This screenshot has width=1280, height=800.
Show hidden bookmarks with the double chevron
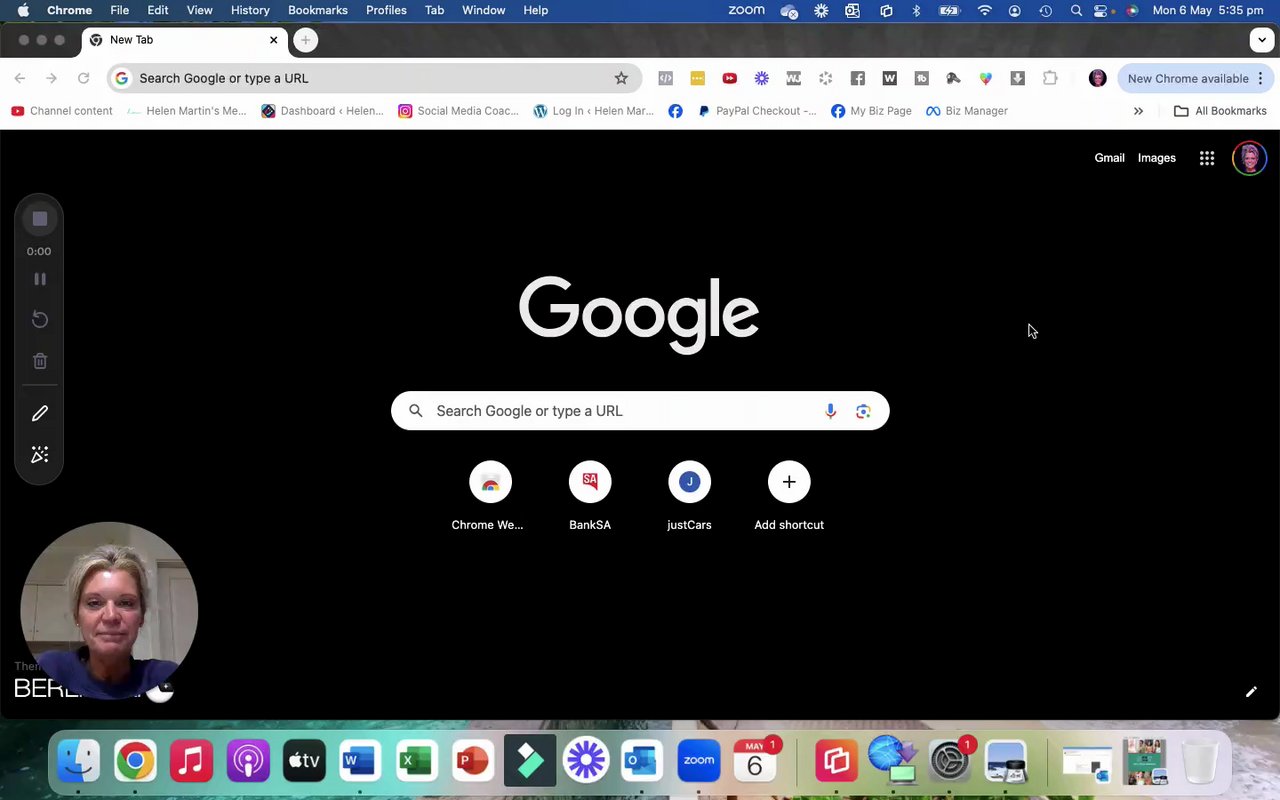point(1138,111)
